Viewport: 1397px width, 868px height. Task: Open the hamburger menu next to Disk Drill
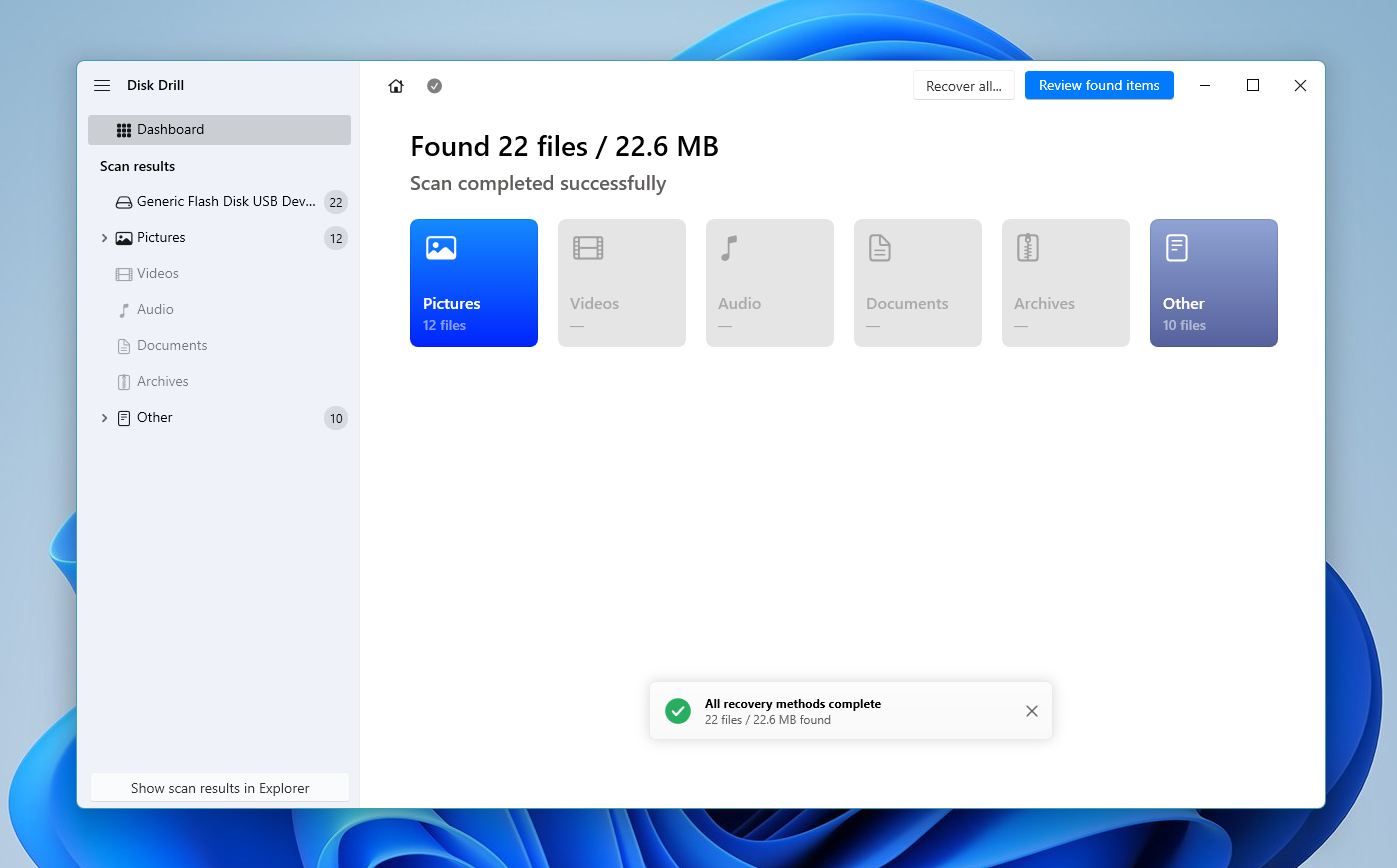point(102,86)
